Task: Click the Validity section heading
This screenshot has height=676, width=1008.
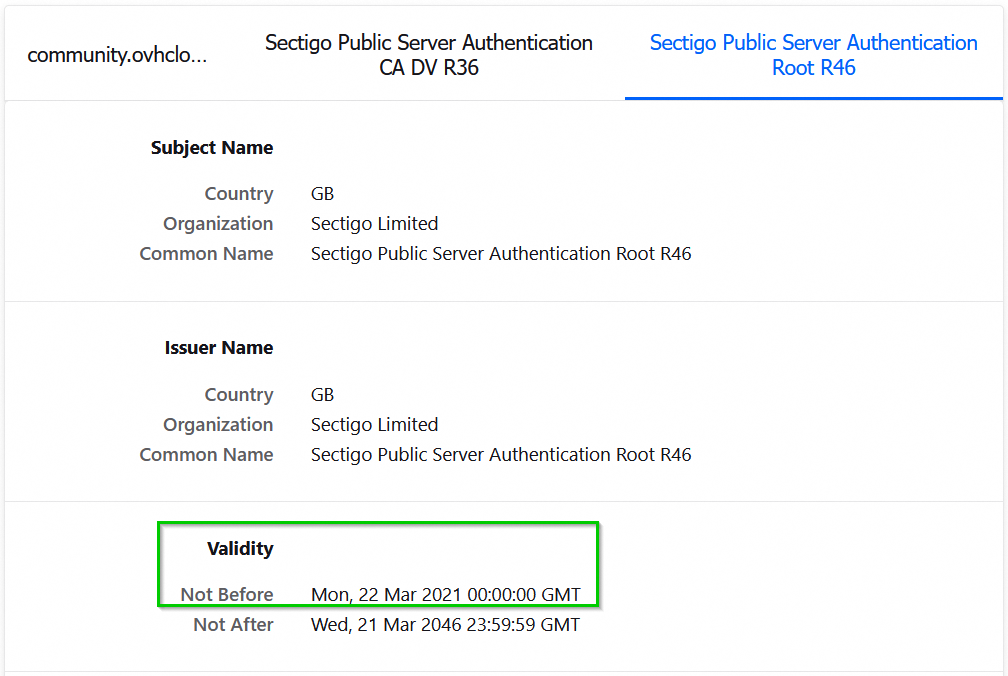Action: pyautogui.click(x=240, y=549)
